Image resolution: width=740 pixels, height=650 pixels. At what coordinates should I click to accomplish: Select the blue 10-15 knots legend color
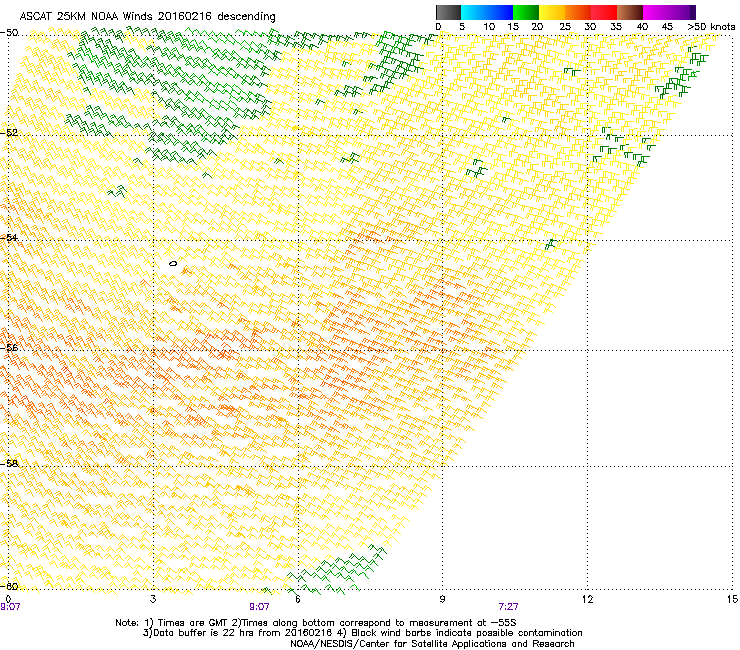tap(500, 12)
